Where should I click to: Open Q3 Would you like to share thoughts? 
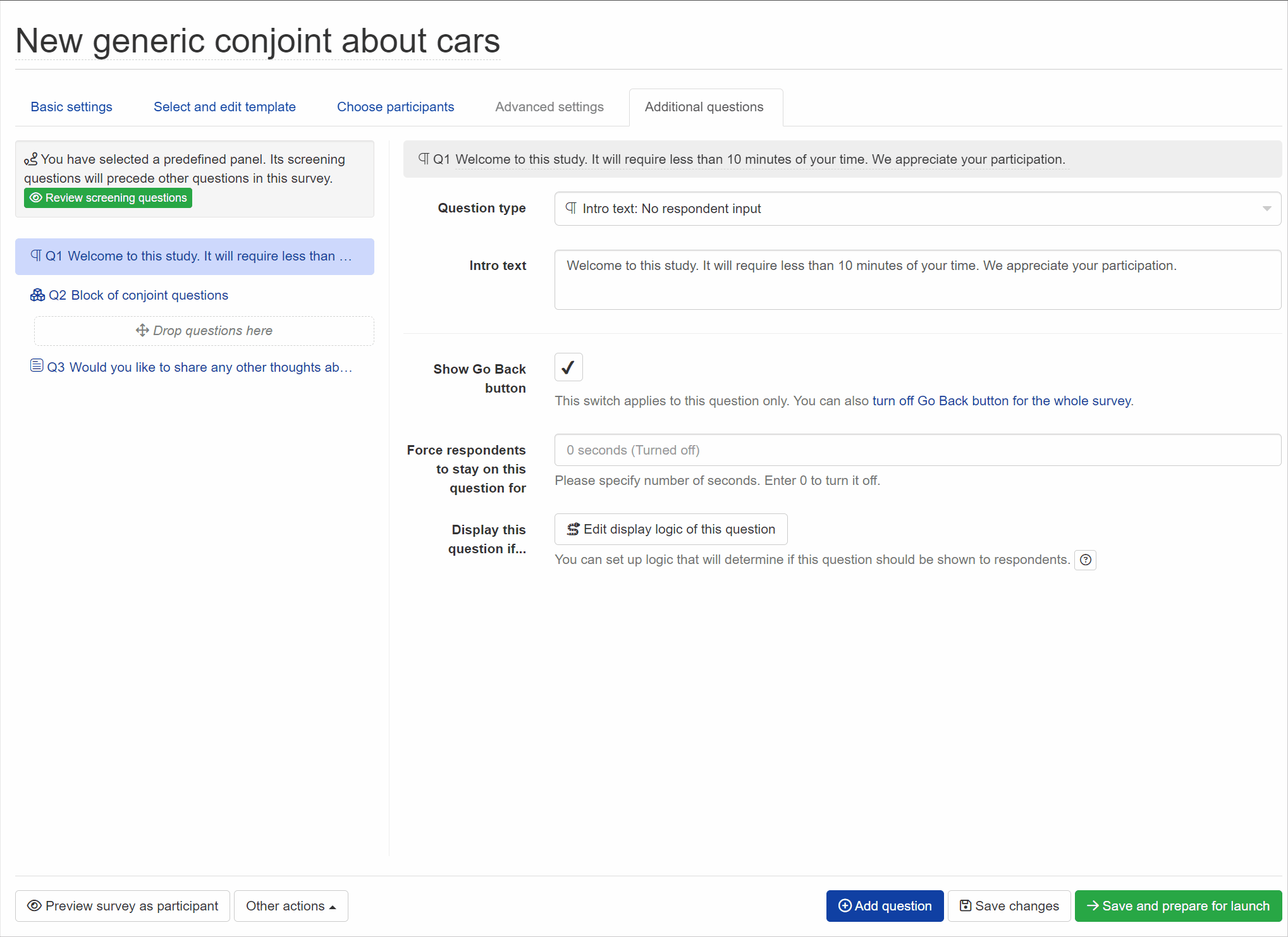coord(191,367)
